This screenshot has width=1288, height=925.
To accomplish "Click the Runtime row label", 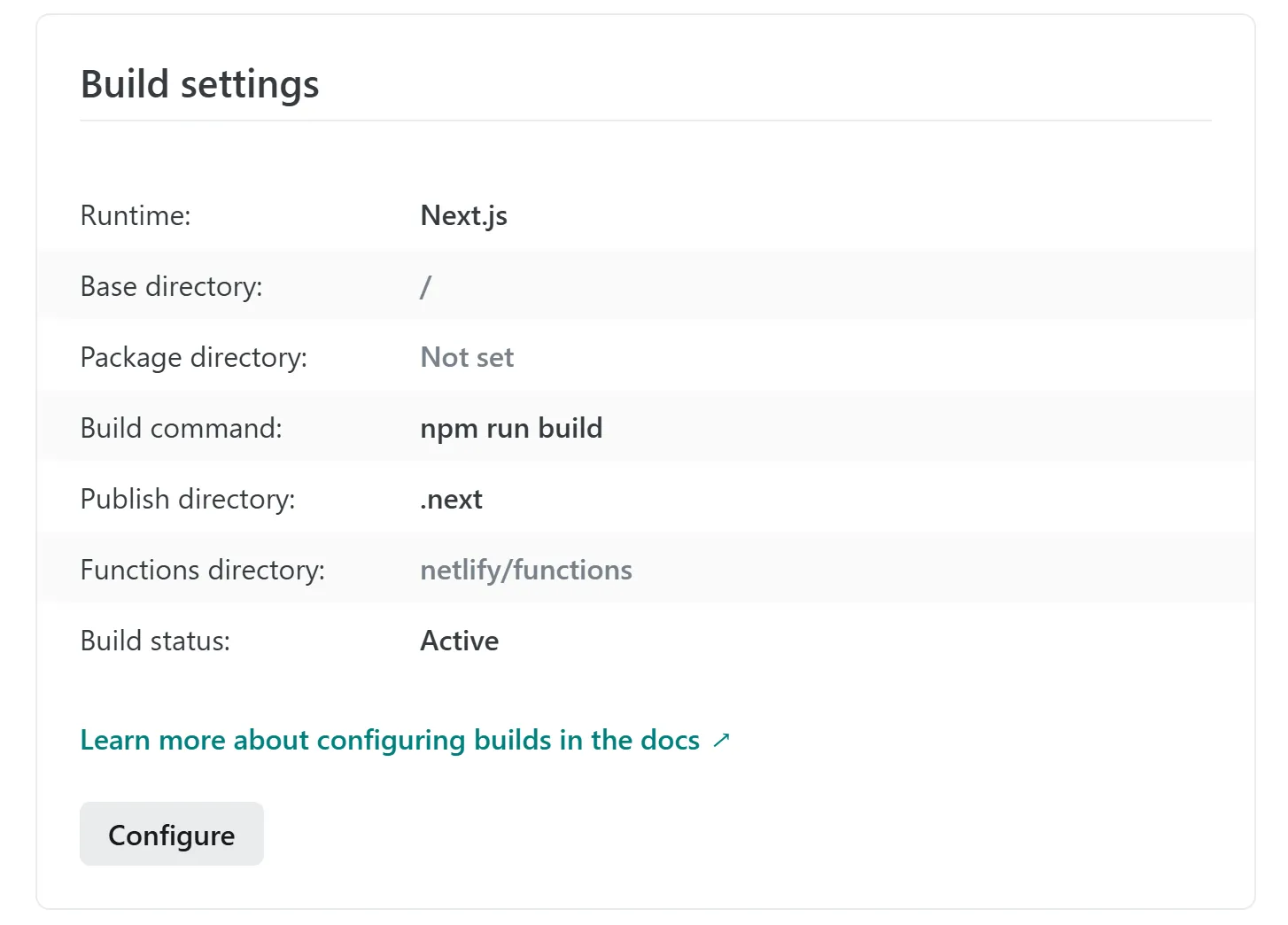I will (x=135, y=215).
